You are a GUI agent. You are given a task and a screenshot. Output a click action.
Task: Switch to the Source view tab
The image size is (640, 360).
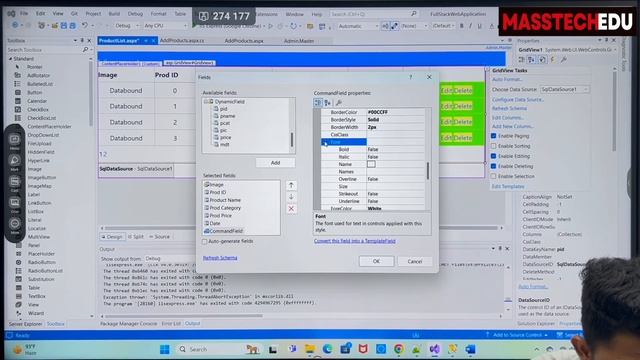click(x=159, y=237)
